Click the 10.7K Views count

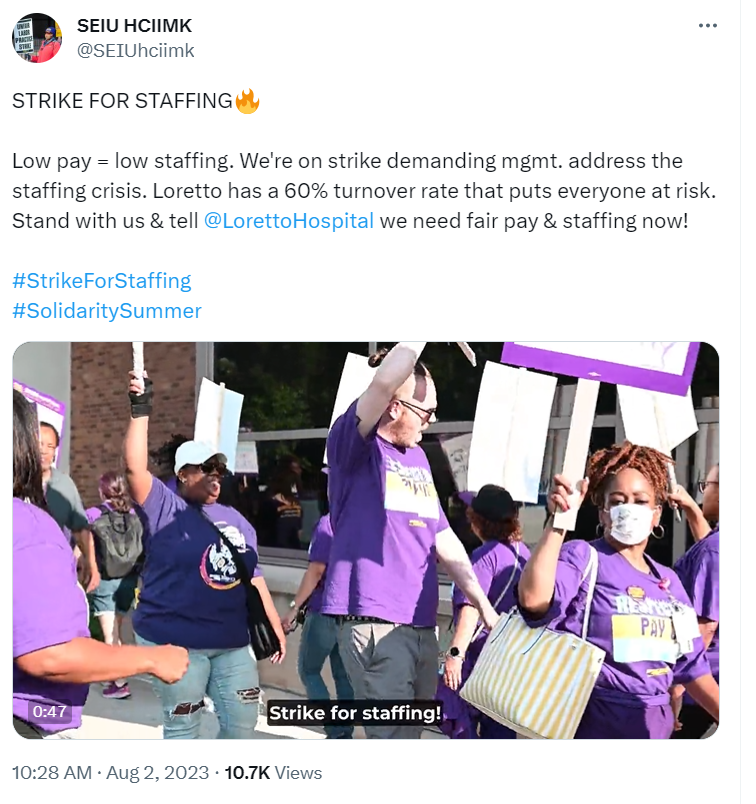(x=273, y=773)
